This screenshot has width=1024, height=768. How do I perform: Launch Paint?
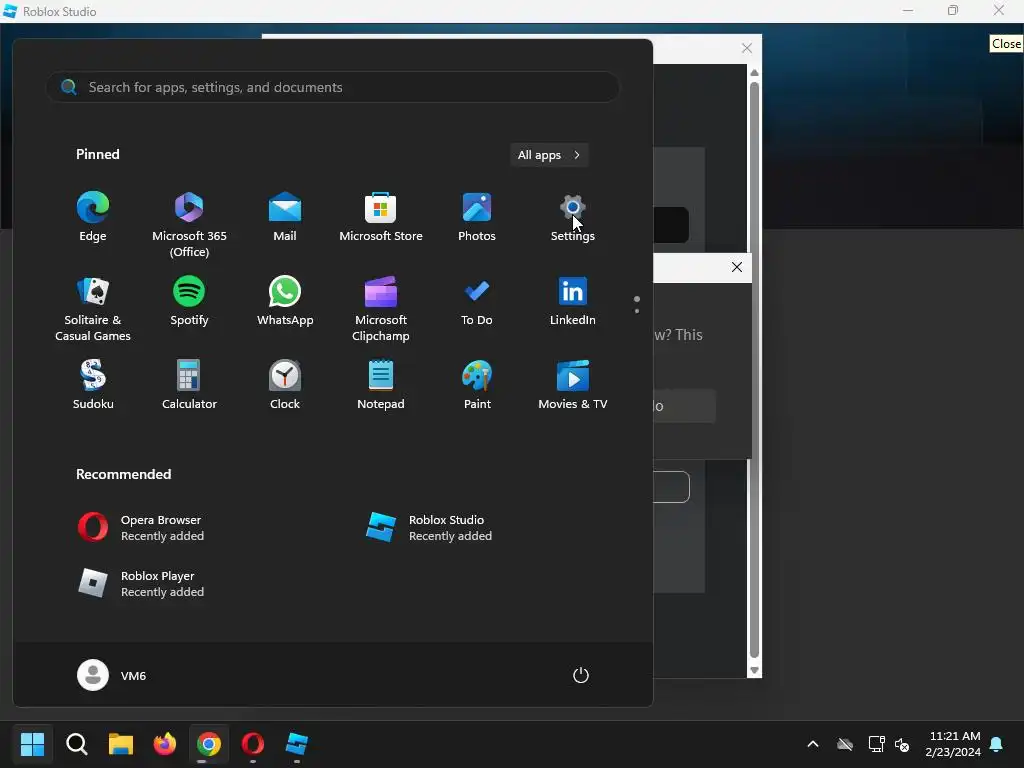(477, 385)
